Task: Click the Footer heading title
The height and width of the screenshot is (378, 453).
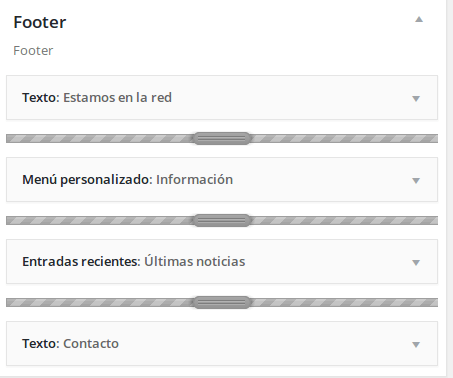Action: 40,22
